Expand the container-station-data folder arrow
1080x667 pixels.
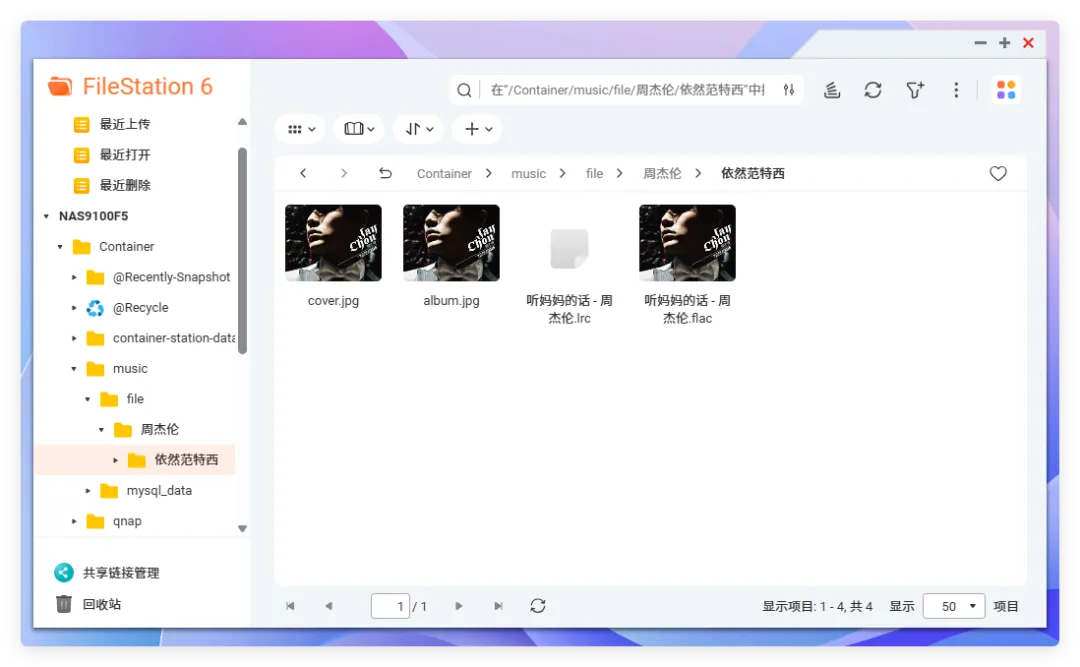click(74, 338)
